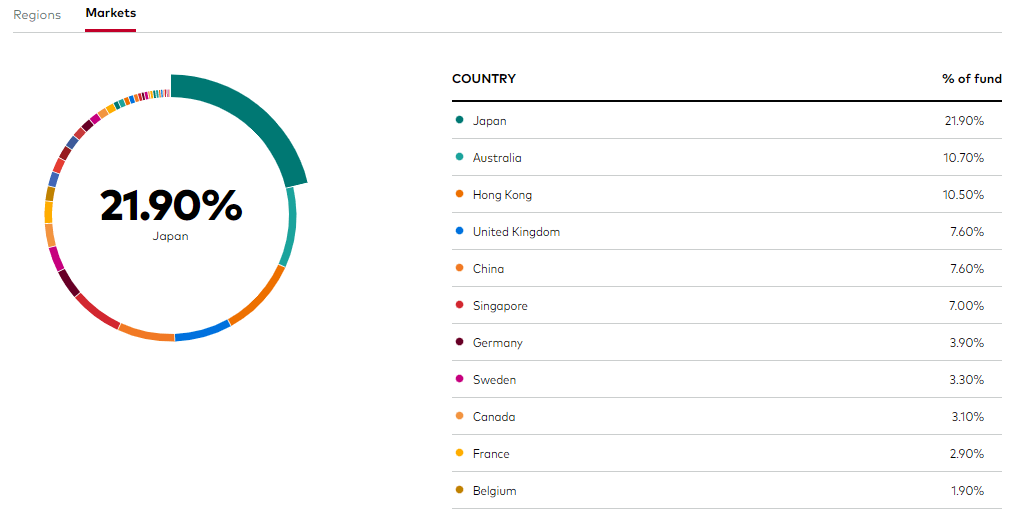
Task: Click the Australia teal legend dot
Action: [459, 157]
